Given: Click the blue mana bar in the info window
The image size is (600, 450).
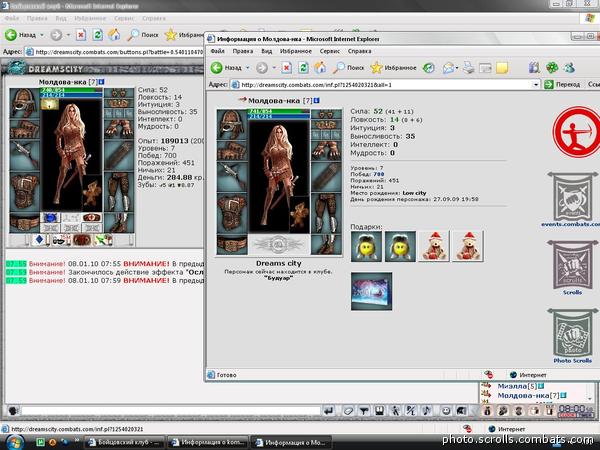Looking at the screenshot, I should [279, 116].
